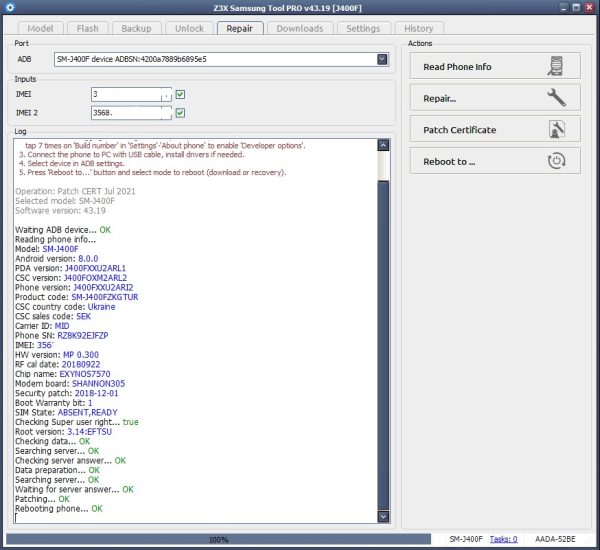Image resolution: width=600 pixels, height=550 pixels.
Task: Focus the IMEI input field
Action: coord(131,94)
